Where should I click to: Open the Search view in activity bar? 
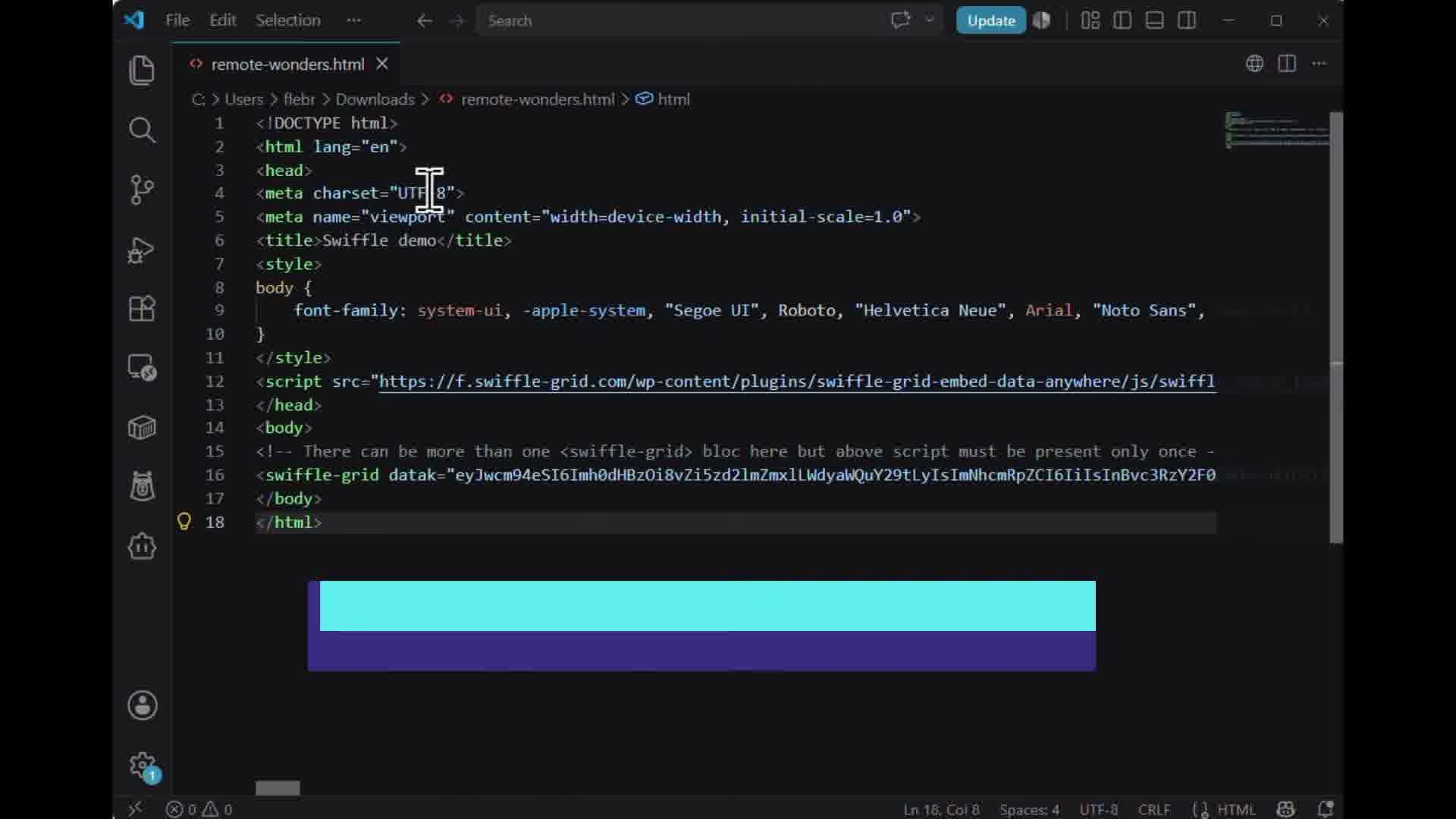tap(142, 130)
